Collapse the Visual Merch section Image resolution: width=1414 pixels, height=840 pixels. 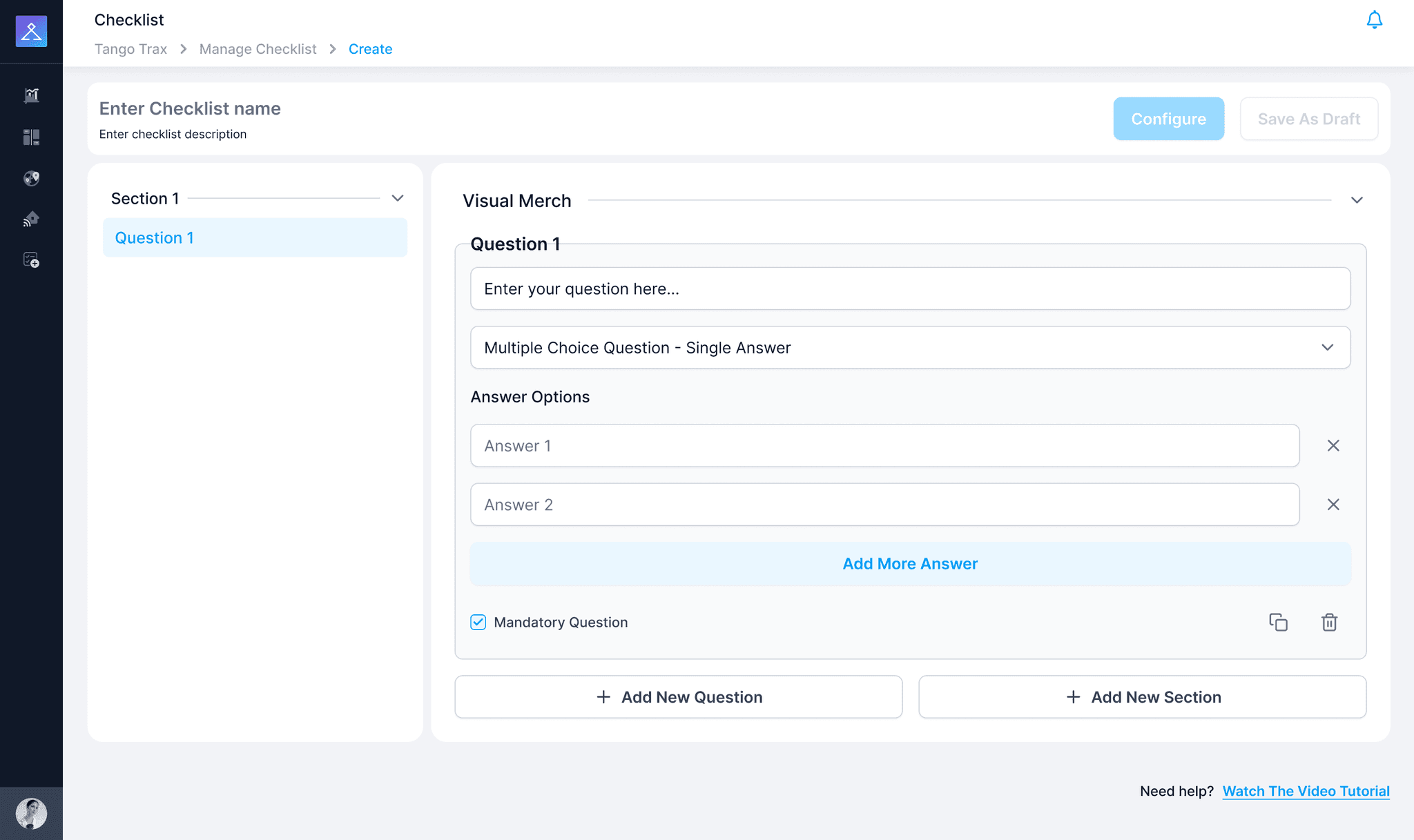(1357, 200)
